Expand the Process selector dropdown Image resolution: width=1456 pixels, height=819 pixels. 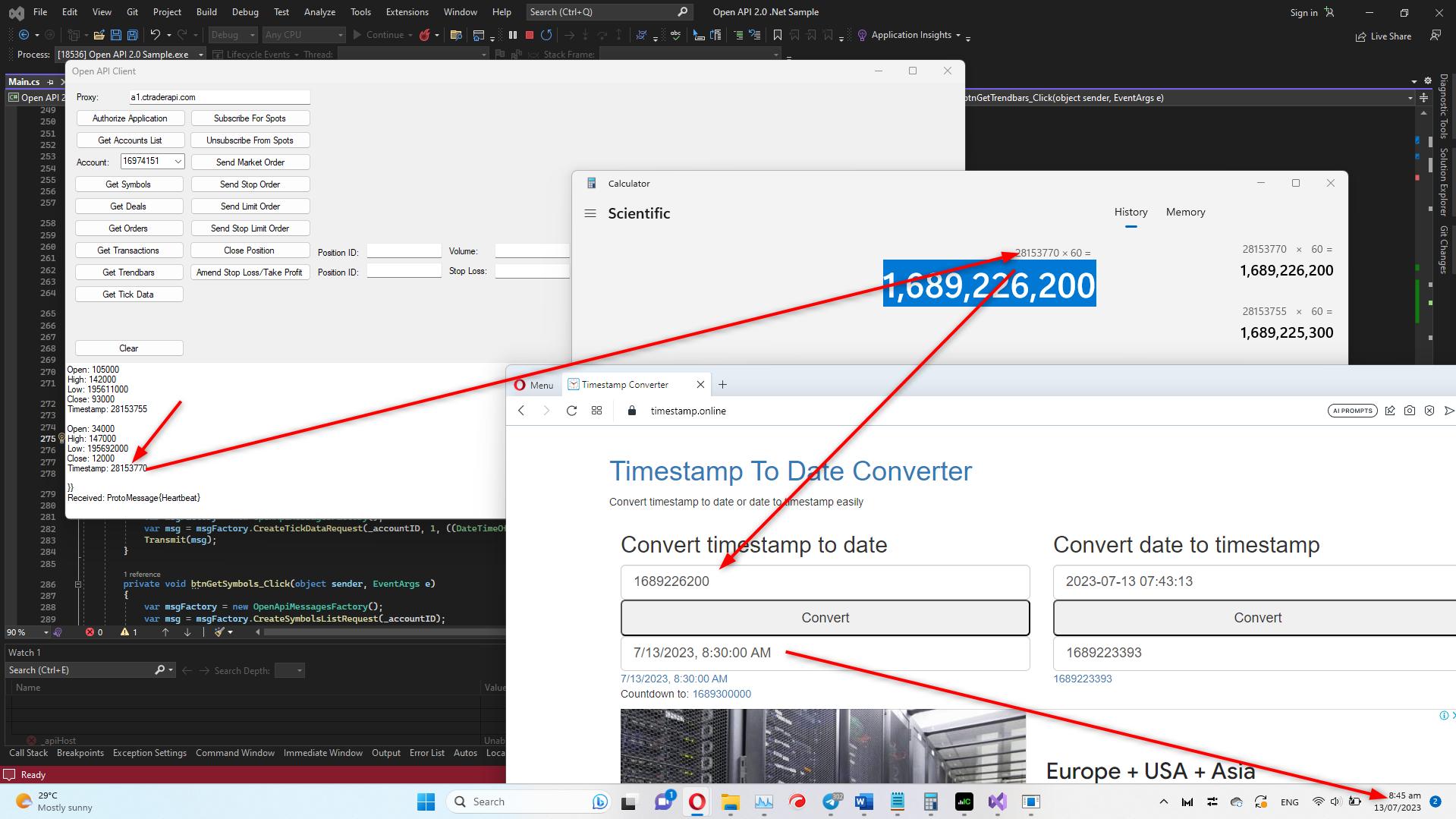pos(201,55)
